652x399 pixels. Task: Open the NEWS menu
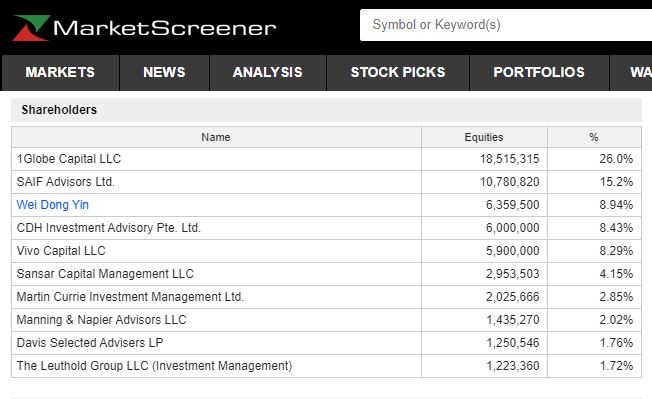click(164, 72)
